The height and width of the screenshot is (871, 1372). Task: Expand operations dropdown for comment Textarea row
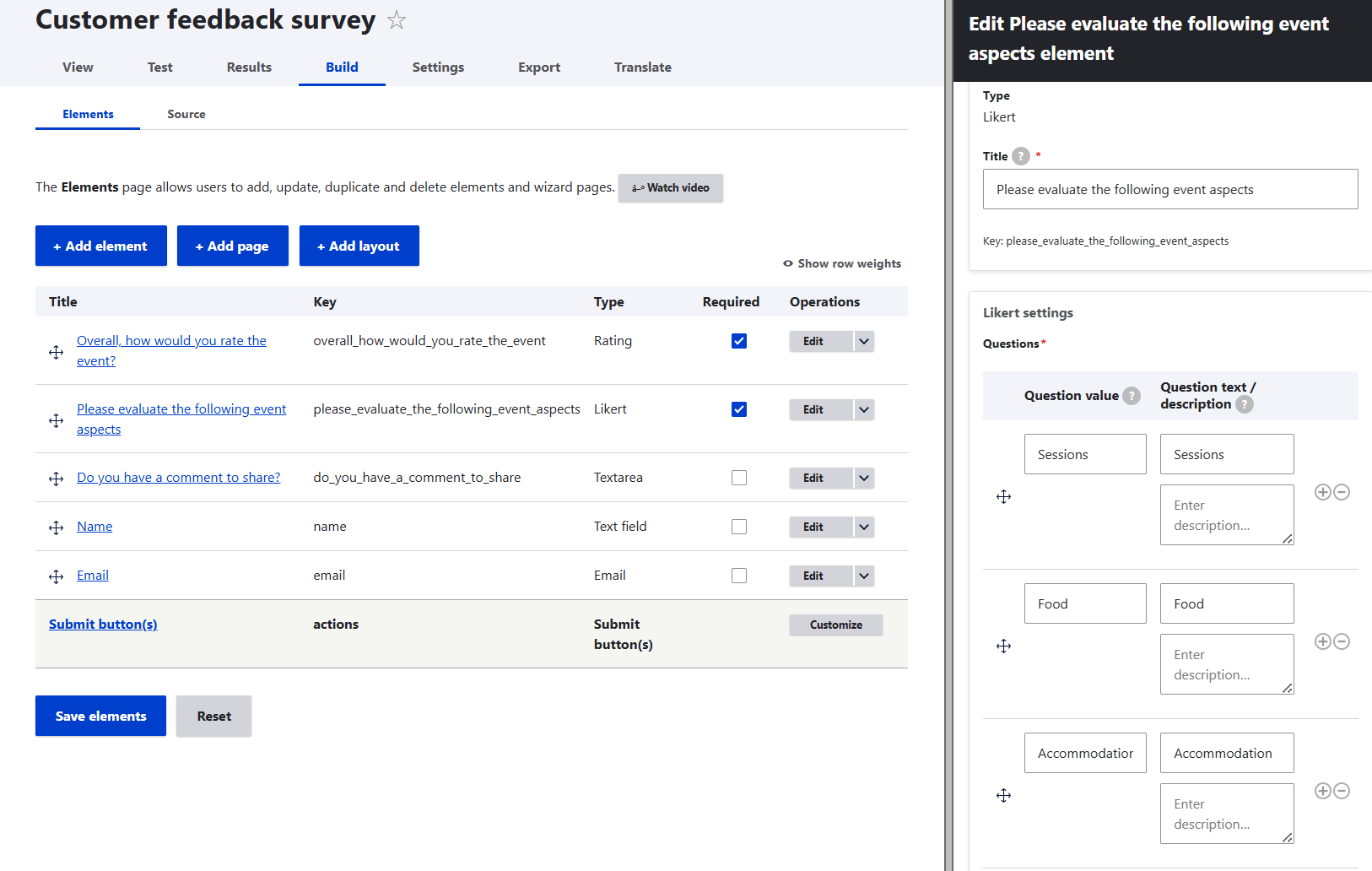tap(864, 478)
